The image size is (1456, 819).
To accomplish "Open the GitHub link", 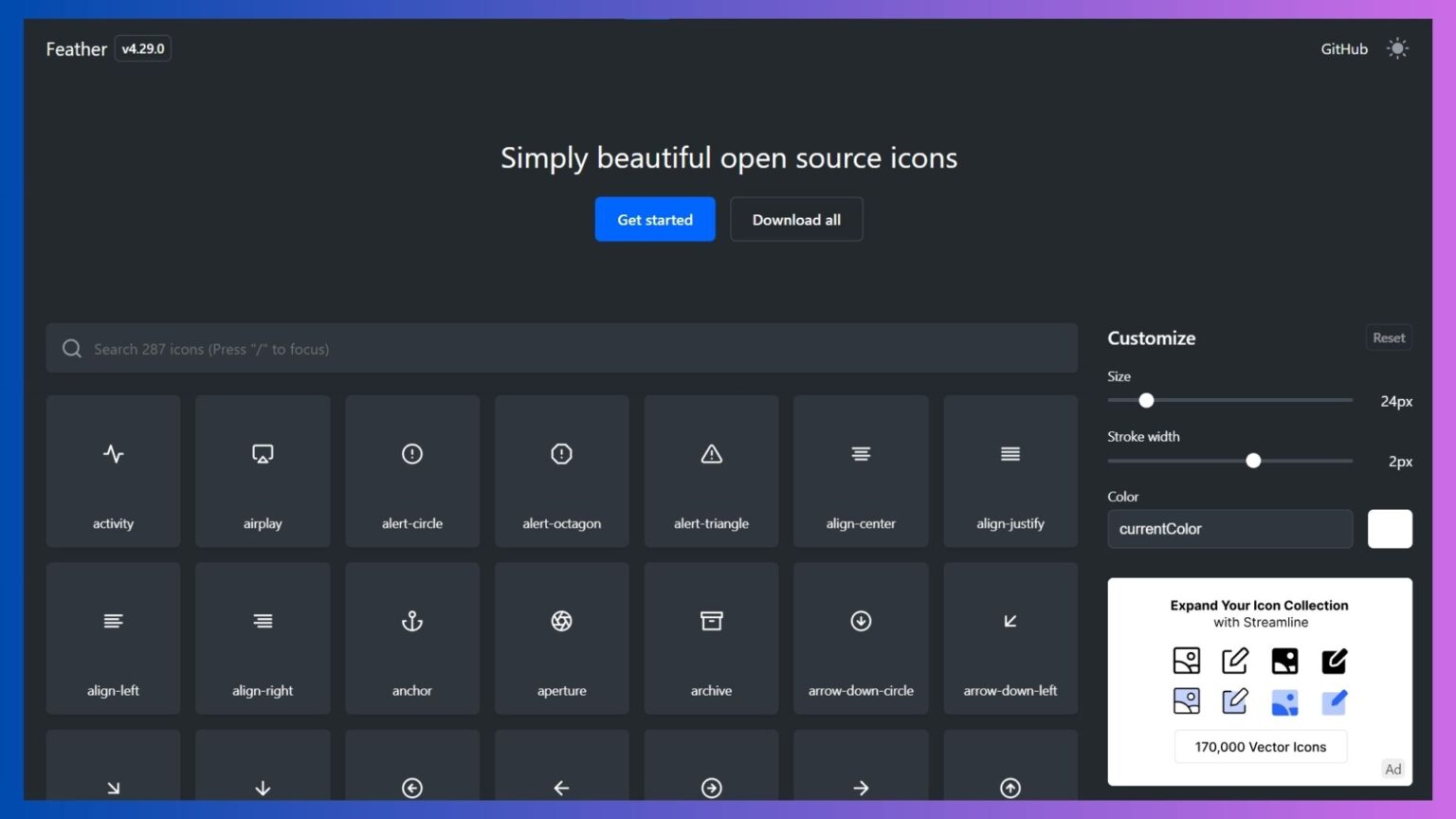I will (1343, 48).
